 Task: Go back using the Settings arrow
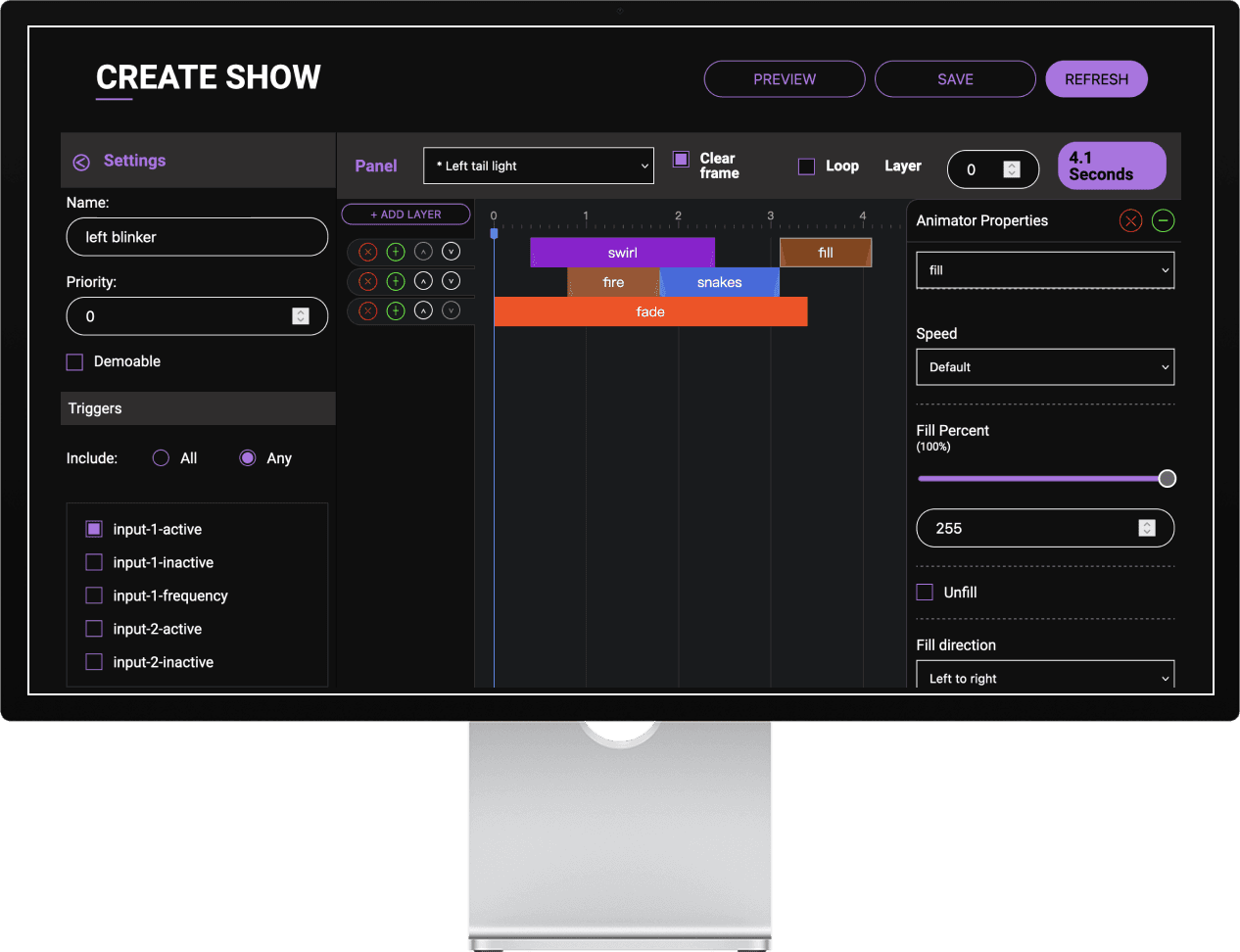pos(81,161)
